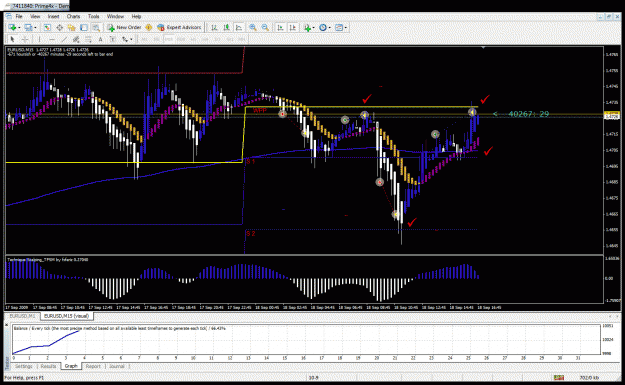
Task: Switch to the EURUSD,M1 chart tab
Action: (x=22, y=316)
